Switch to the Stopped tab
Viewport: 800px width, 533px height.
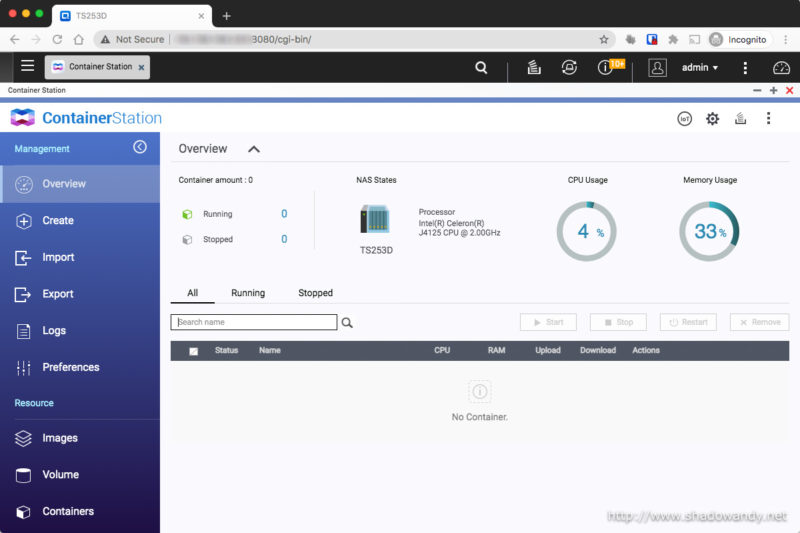point(315,293)
